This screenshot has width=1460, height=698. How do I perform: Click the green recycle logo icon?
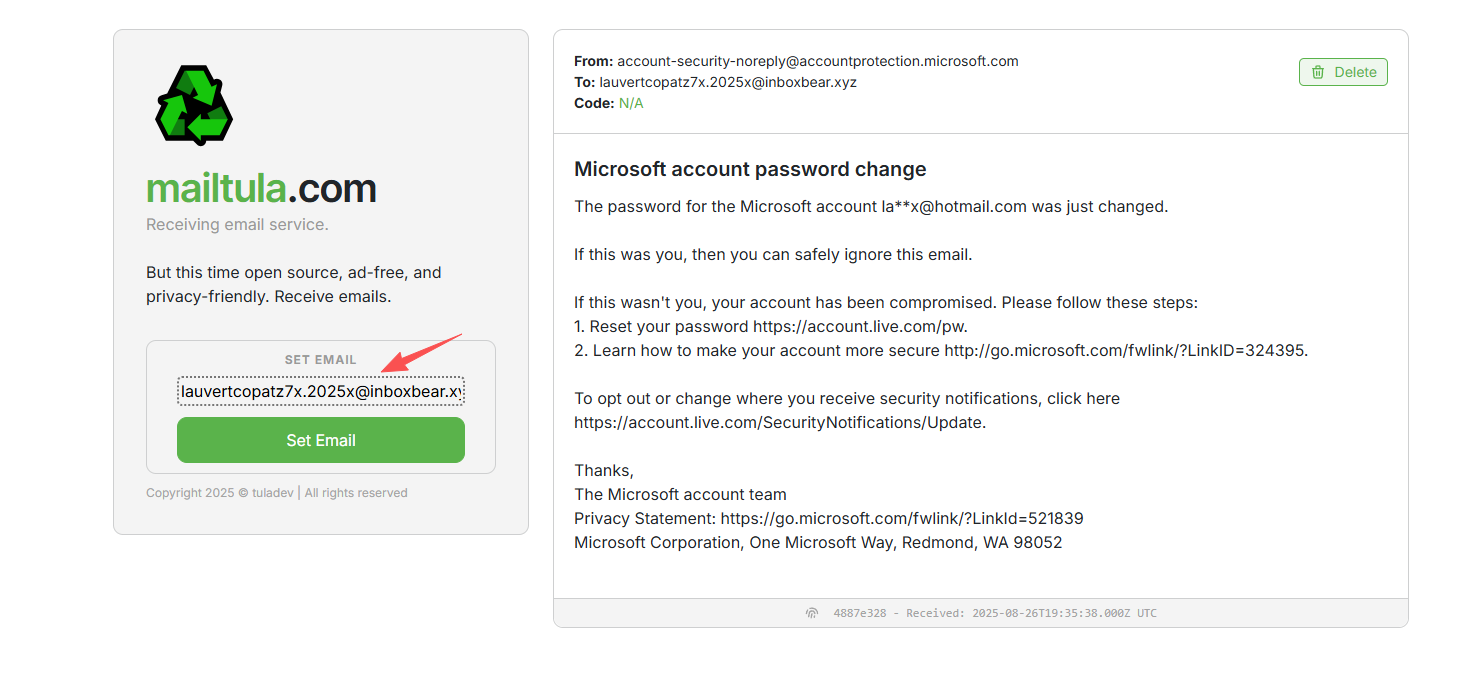(194, 106)
